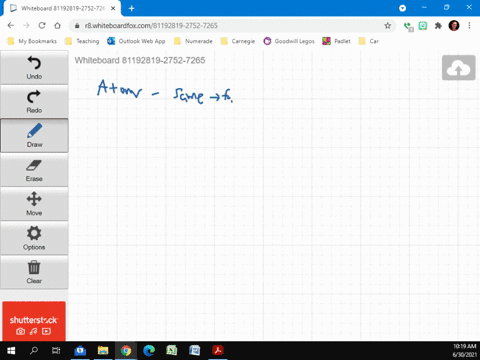Activate the Move tool

click(x=34, y=204)
